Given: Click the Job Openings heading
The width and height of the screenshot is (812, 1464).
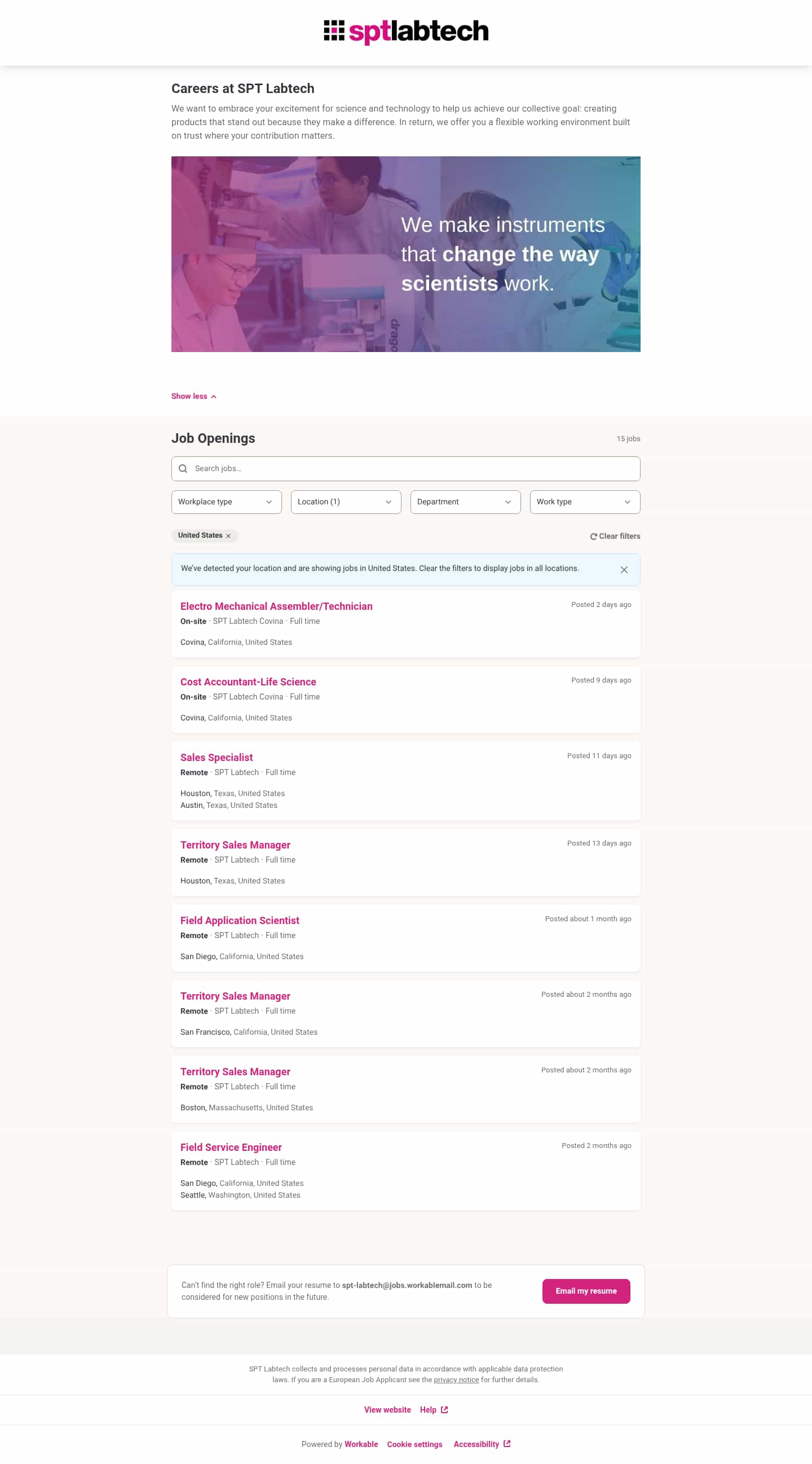Looking at the screenshot, I should tap(213, 438).
